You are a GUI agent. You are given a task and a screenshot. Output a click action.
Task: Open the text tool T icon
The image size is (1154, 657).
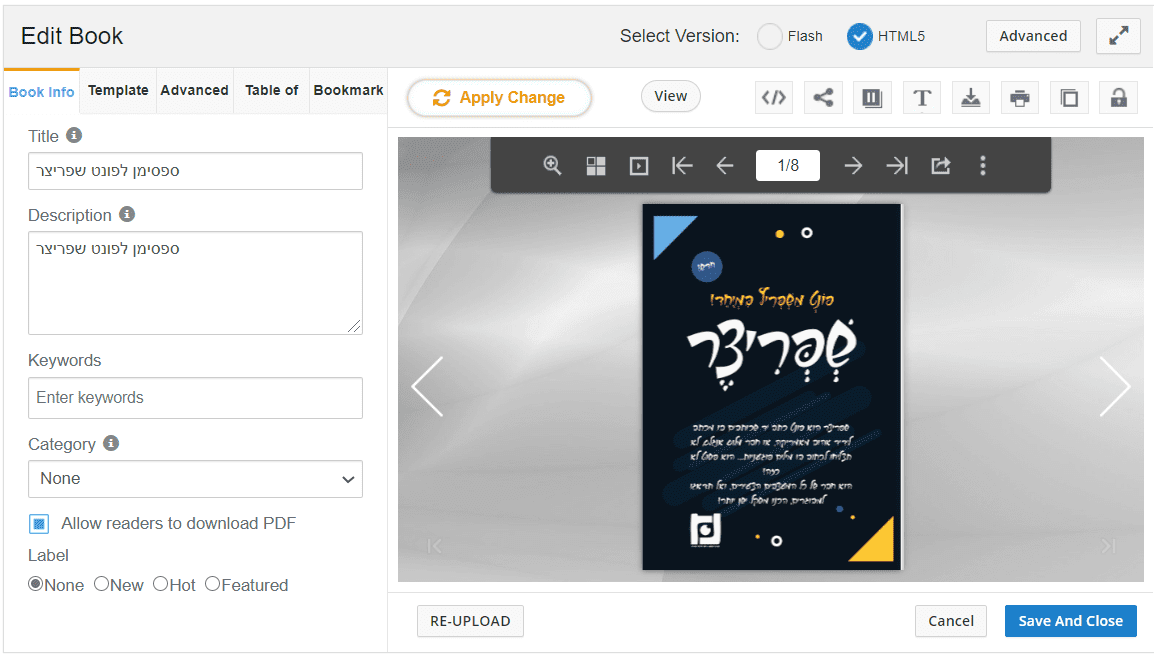pos(921,97)
